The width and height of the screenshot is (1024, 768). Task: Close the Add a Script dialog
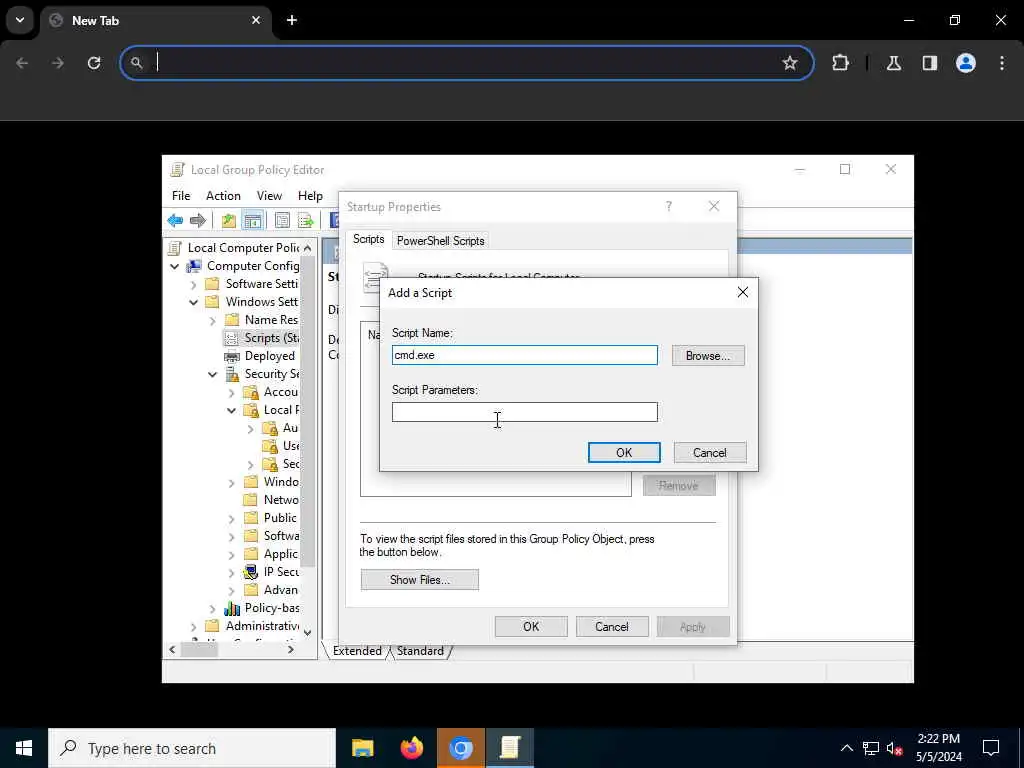tap(743, 292)
